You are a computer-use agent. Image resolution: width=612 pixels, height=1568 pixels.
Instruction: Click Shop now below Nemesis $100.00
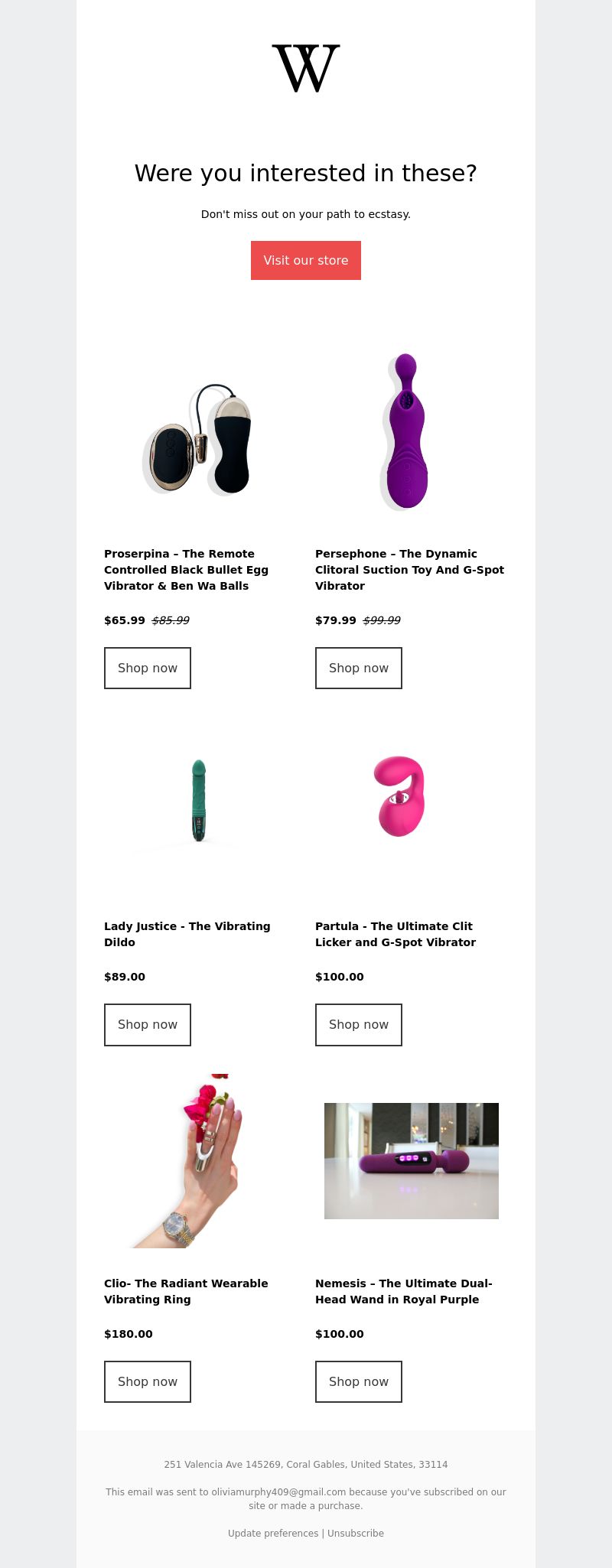pyautogui.click(x=359, y=1381)
